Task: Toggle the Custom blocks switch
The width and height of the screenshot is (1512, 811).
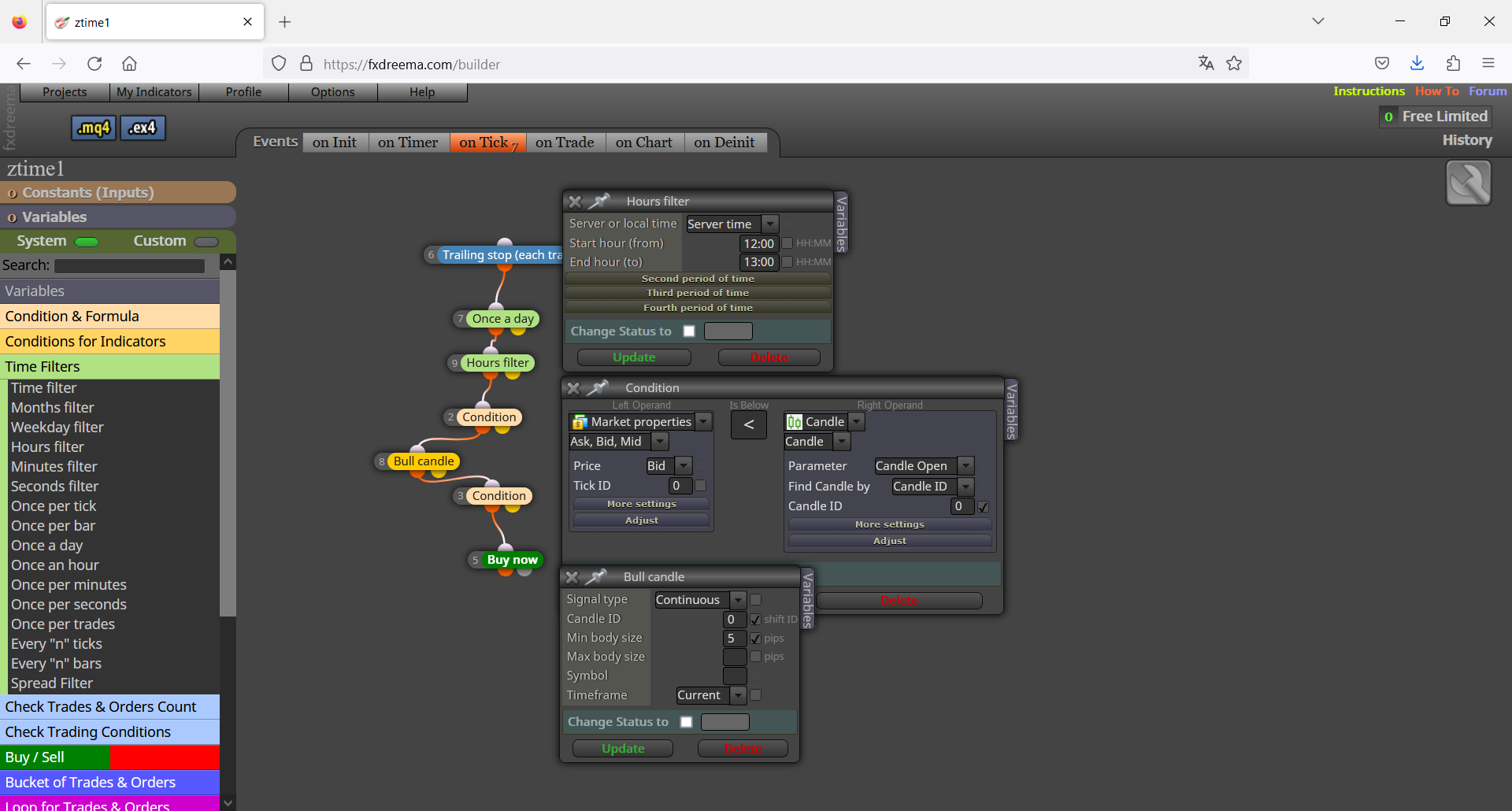Action: coord(206,242)
